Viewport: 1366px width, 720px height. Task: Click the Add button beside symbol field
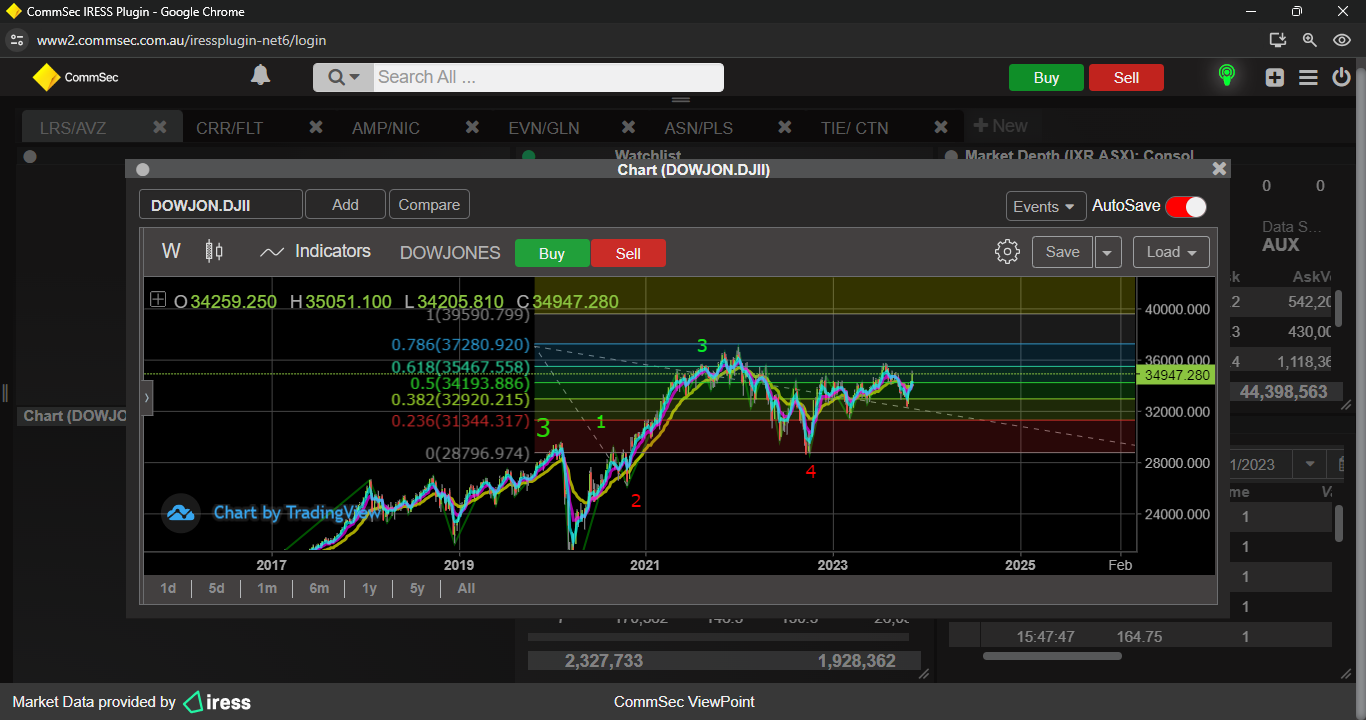click(345, 205)
